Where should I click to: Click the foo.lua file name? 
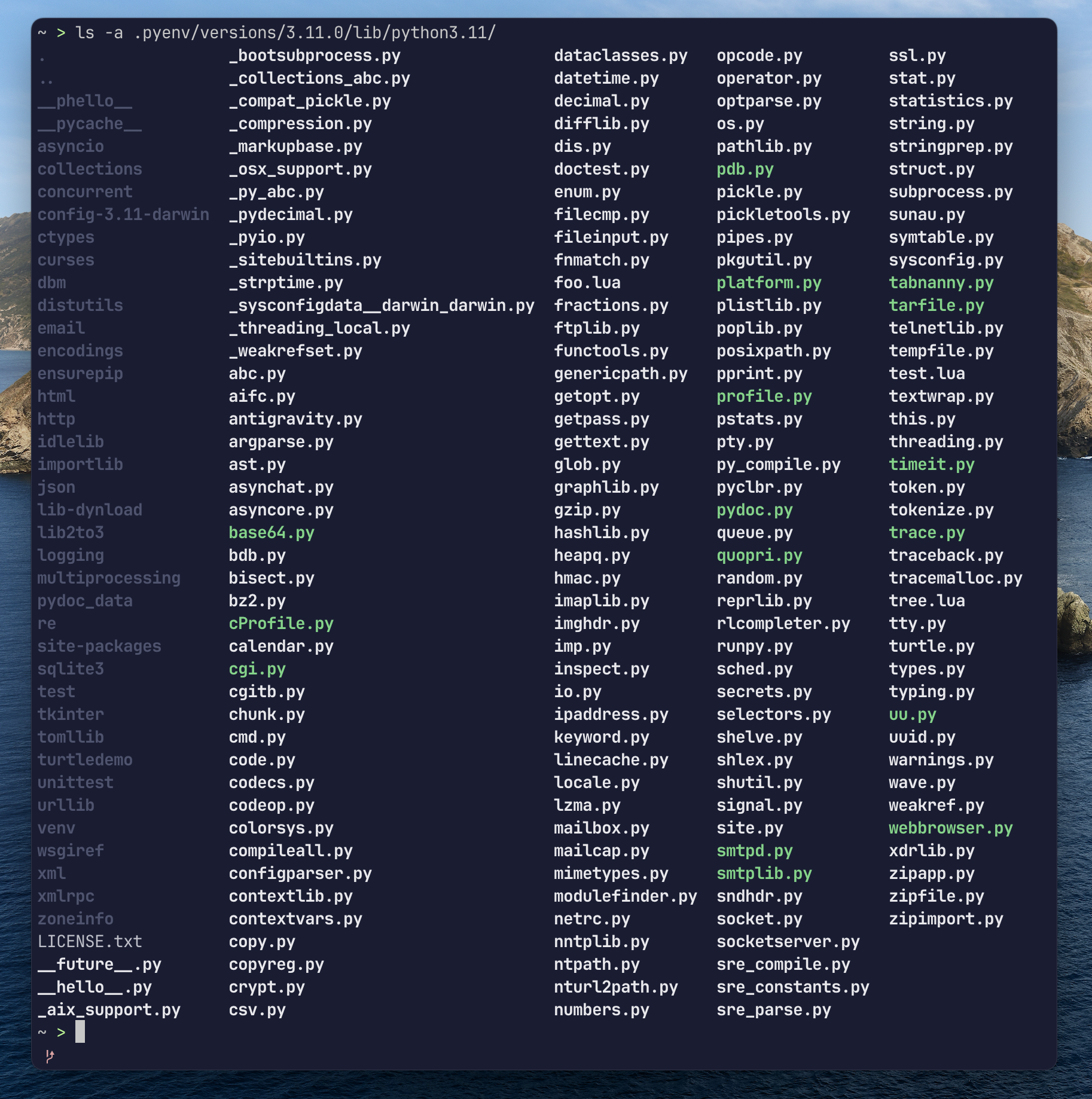pos(587,283)
